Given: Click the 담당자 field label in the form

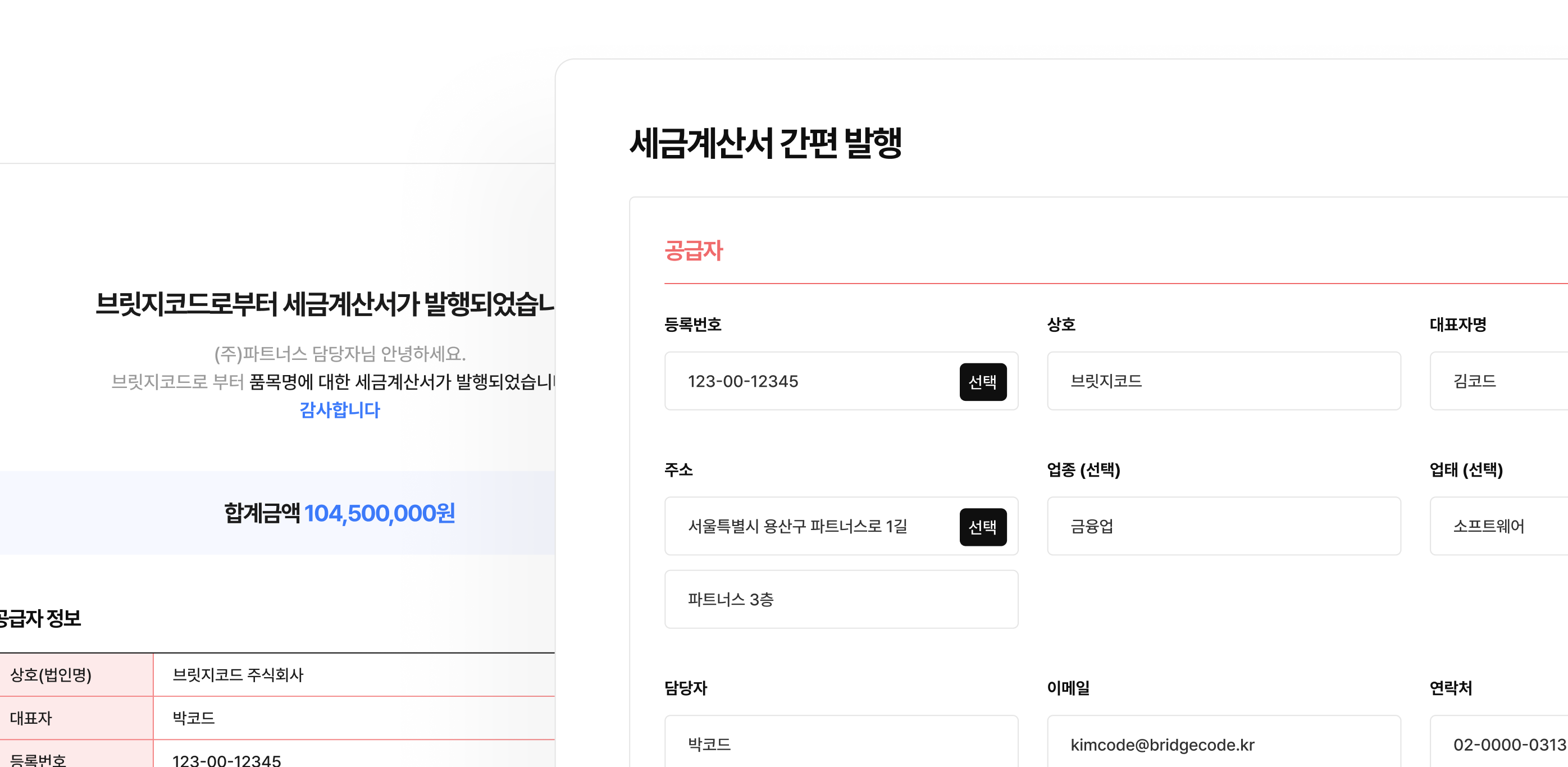Looking at the screenshot, I should coord(685,688).
